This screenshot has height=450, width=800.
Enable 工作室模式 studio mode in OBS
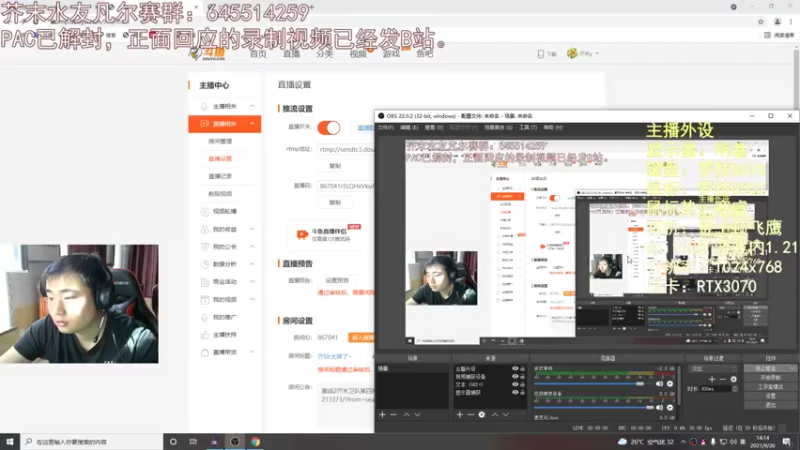770,387
